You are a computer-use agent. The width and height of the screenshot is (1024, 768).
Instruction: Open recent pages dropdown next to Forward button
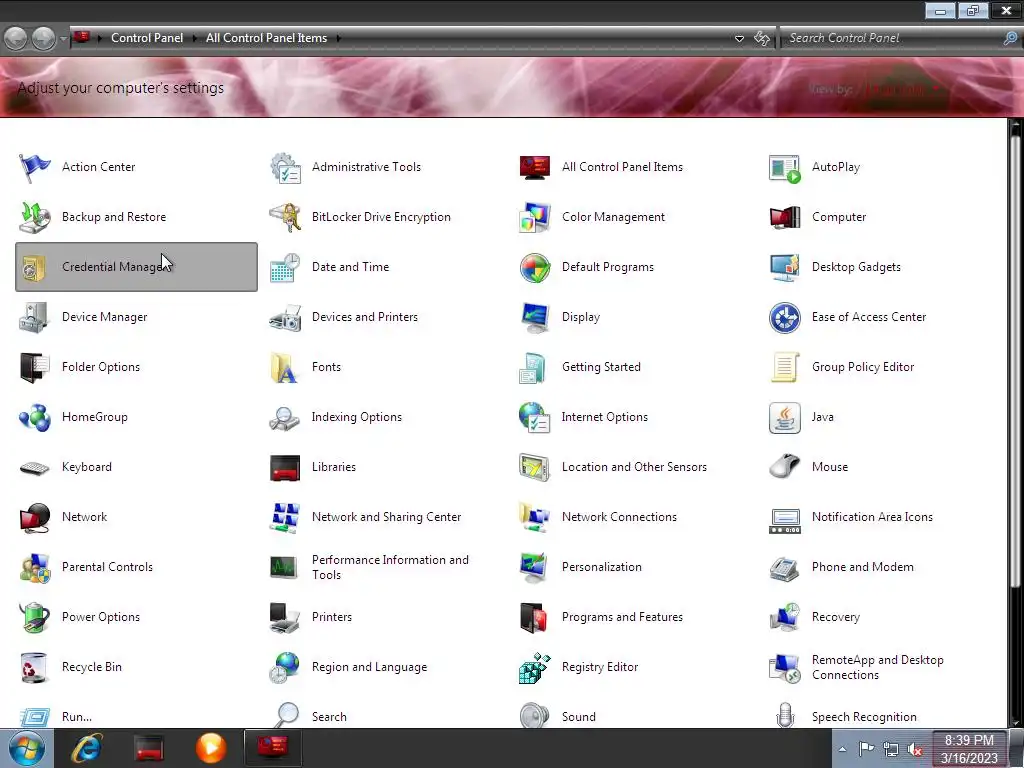coord(63,39)
